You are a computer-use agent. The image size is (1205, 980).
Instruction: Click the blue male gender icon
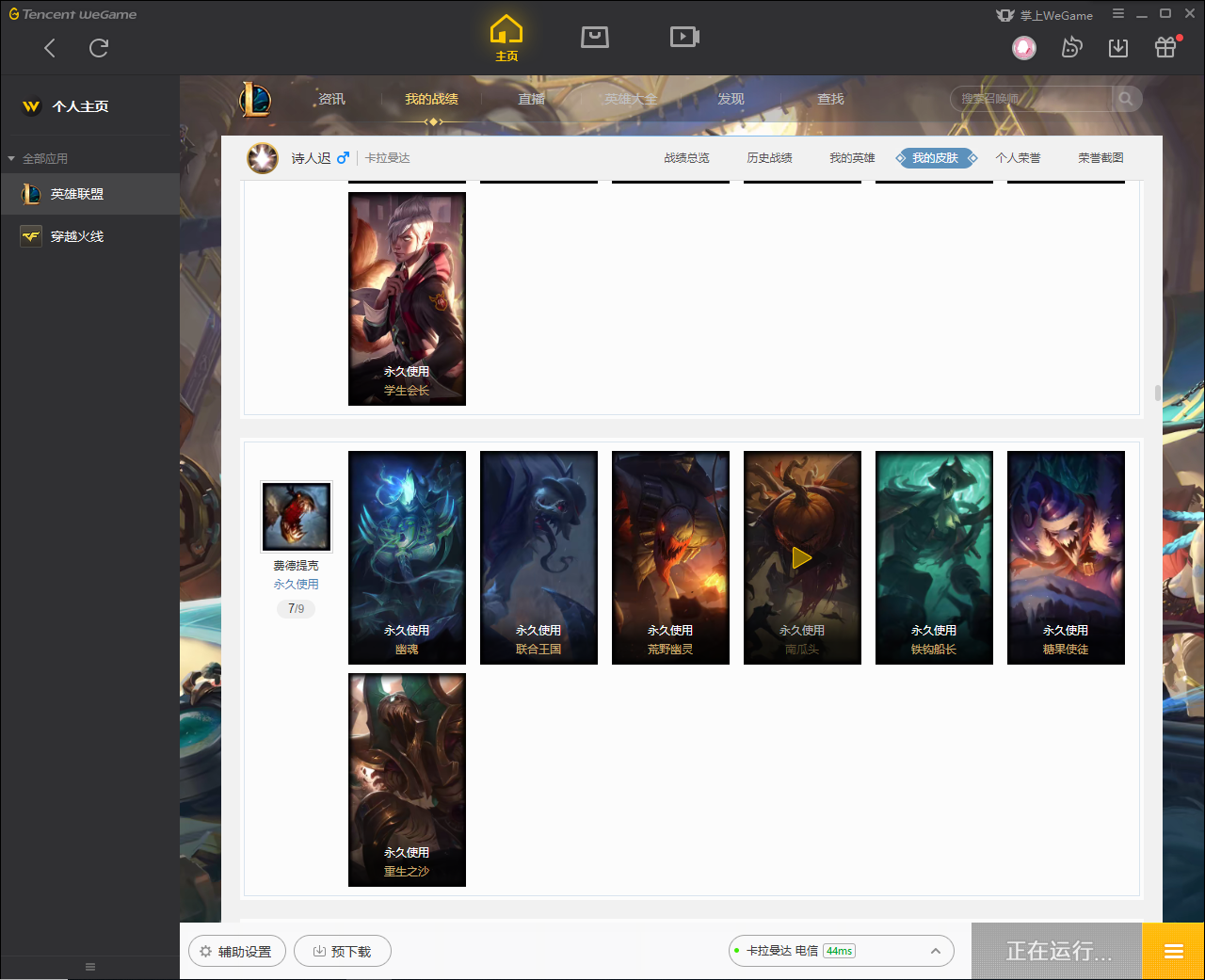(x=343, y=158)
